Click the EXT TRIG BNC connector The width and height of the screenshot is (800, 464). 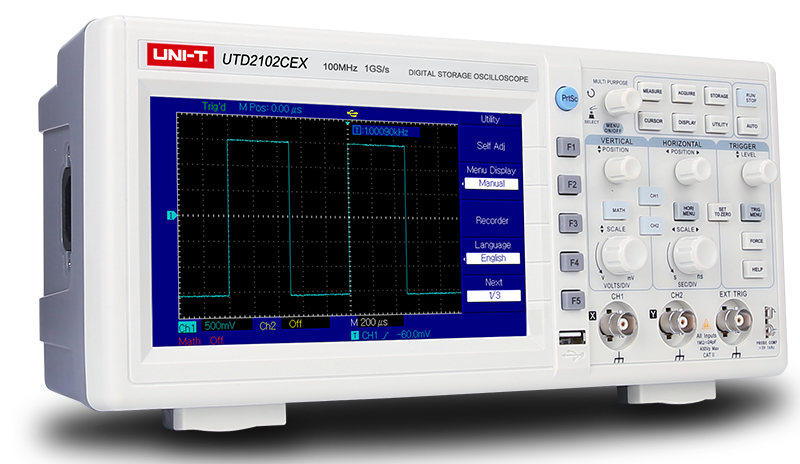coord(734,321)
